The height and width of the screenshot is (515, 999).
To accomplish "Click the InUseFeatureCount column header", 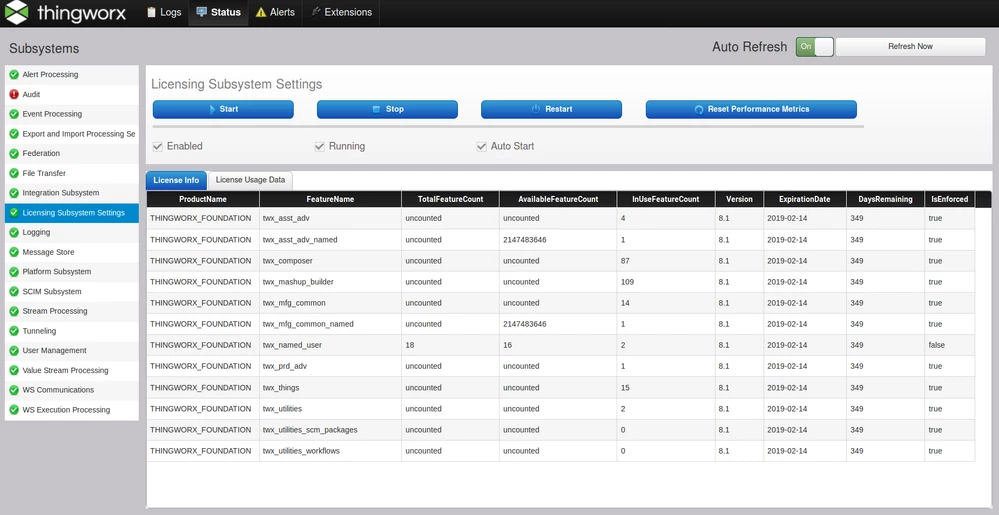I will point(666,199).
